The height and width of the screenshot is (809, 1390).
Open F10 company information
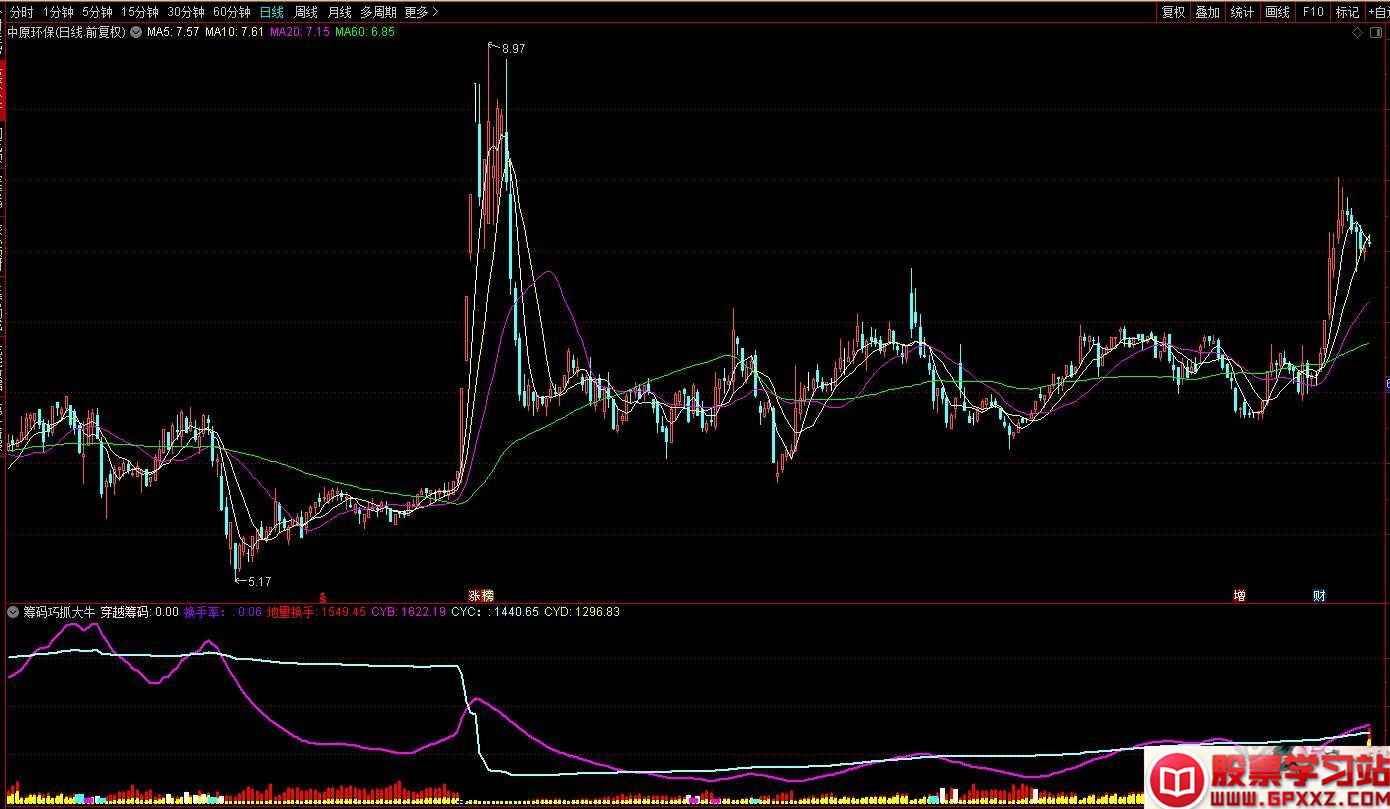(1313, 12)
